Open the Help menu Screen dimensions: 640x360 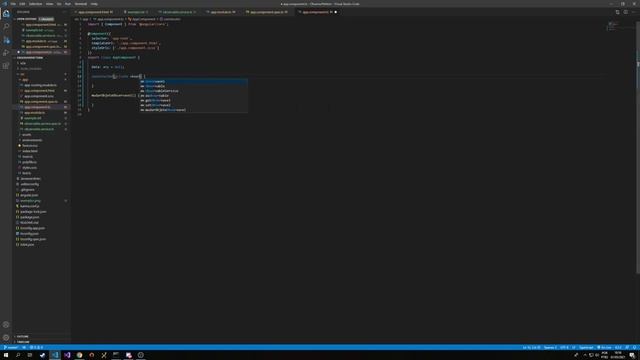[94, 4]
